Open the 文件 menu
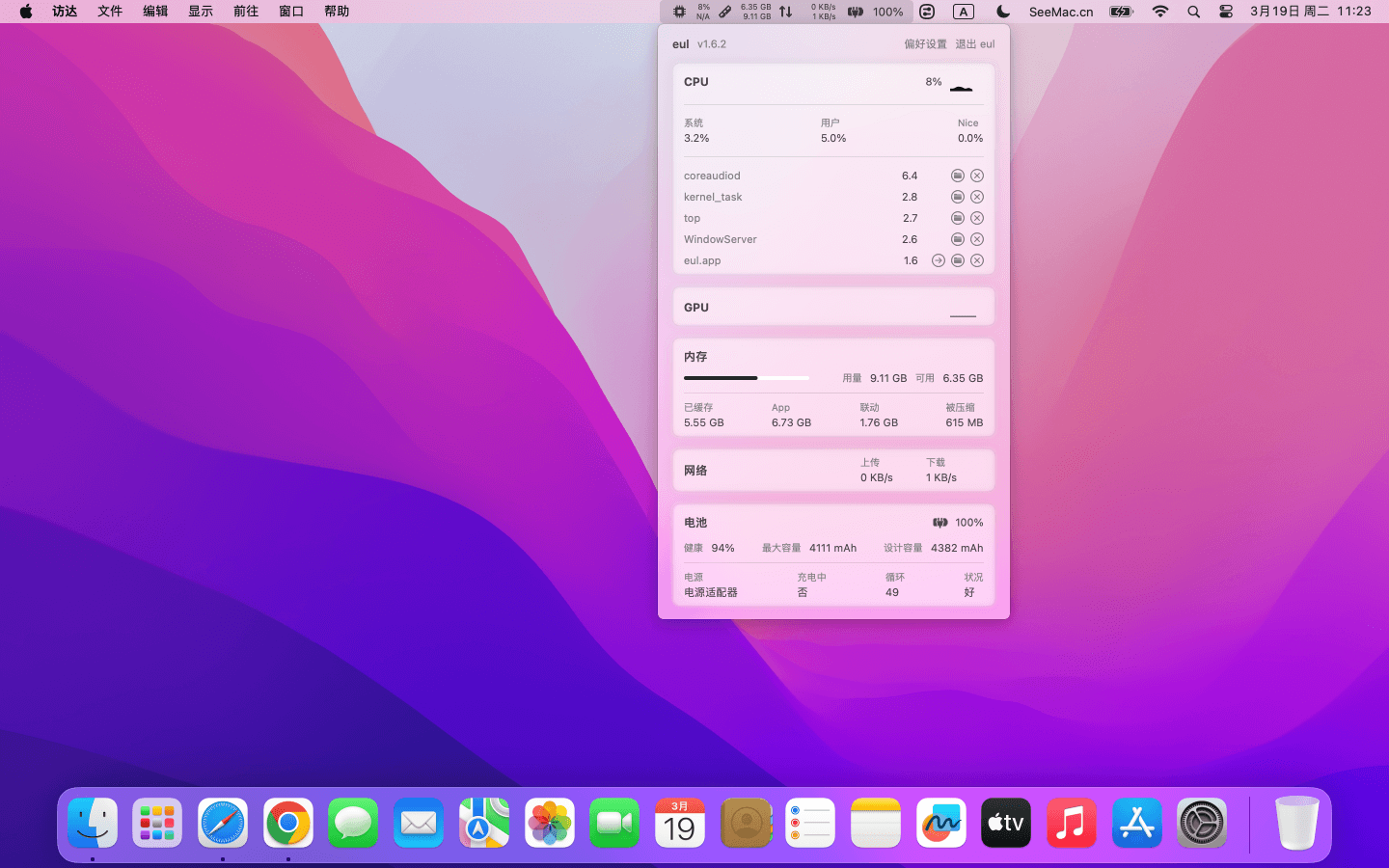 click(110, 12)
